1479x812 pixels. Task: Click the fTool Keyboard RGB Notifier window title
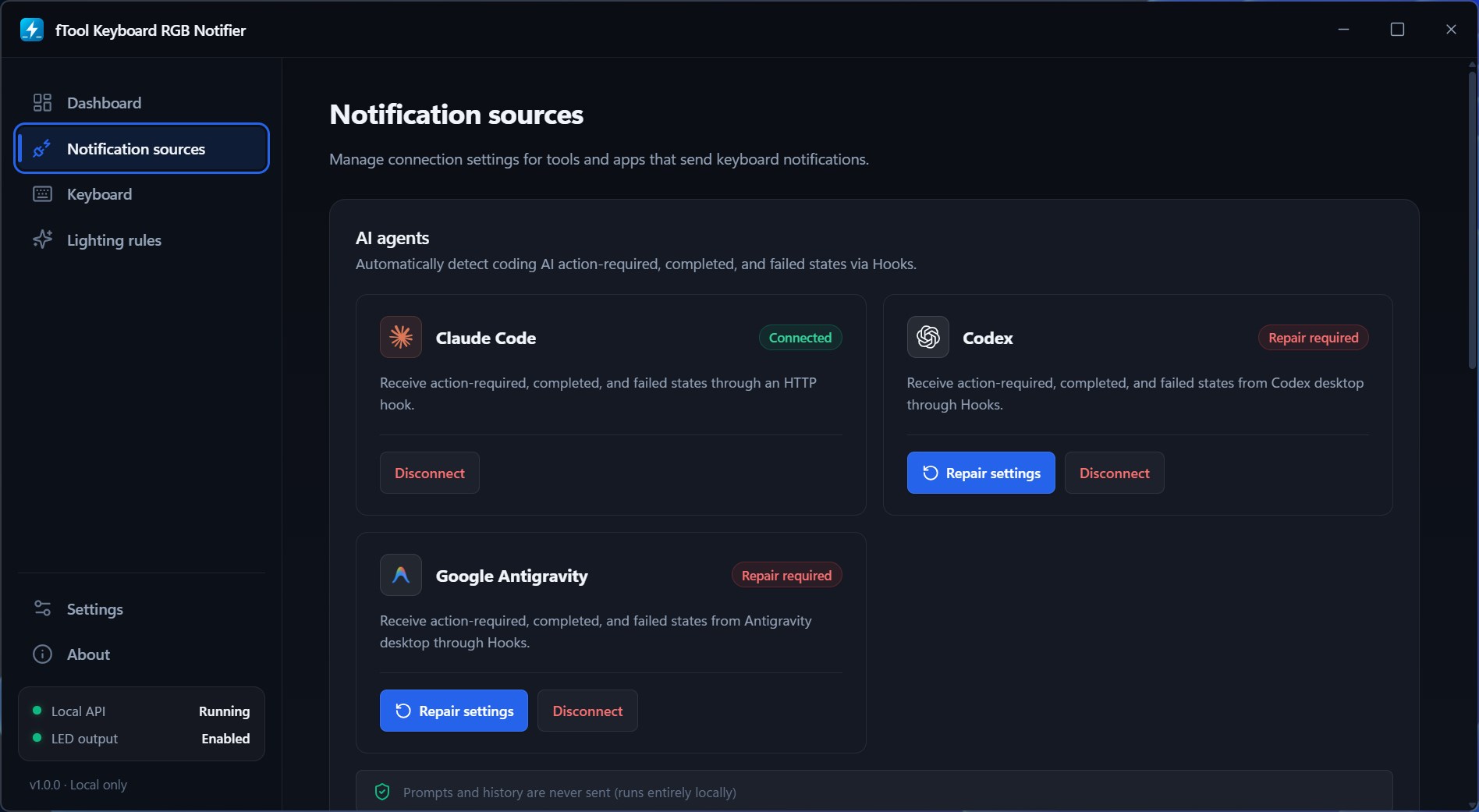(x=151, y=30)
